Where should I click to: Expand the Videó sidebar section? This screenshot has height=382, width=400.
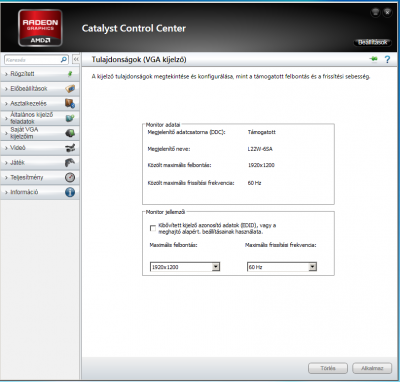40,148
